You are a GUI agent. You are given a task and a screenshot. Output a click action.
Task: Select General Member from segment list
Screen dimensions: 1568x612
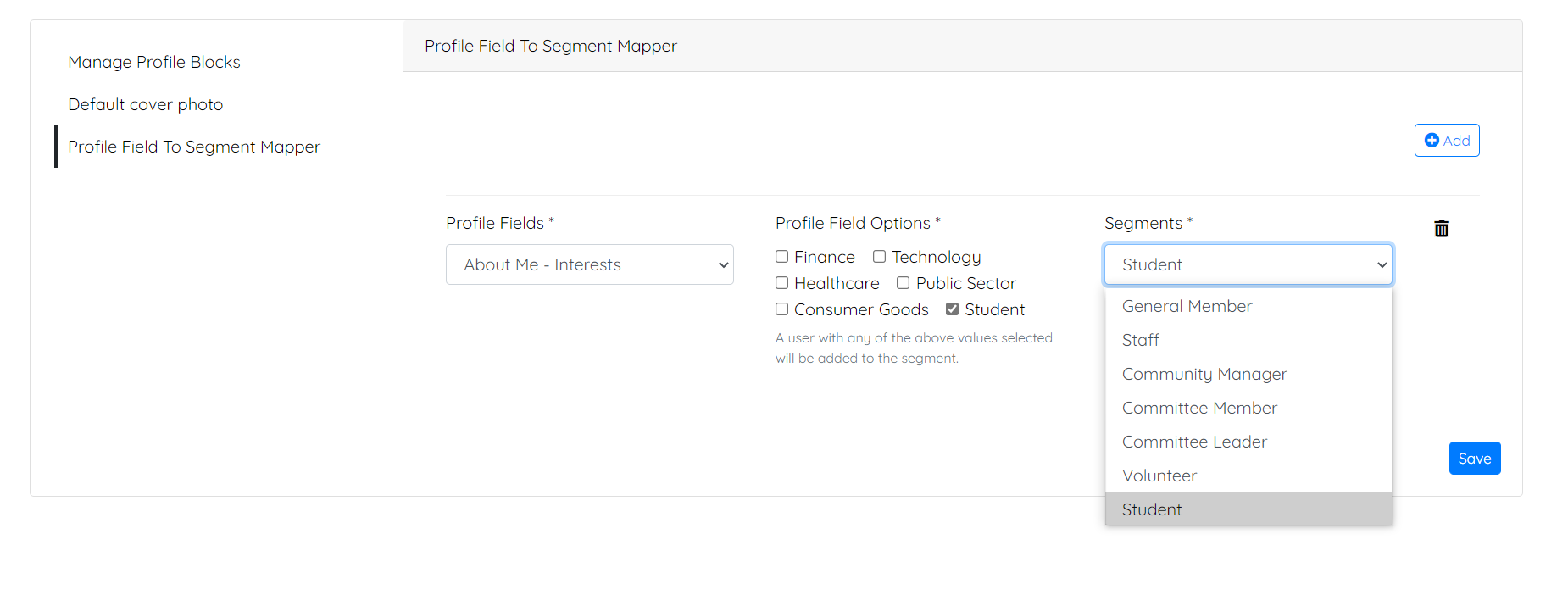[1248, 306]
